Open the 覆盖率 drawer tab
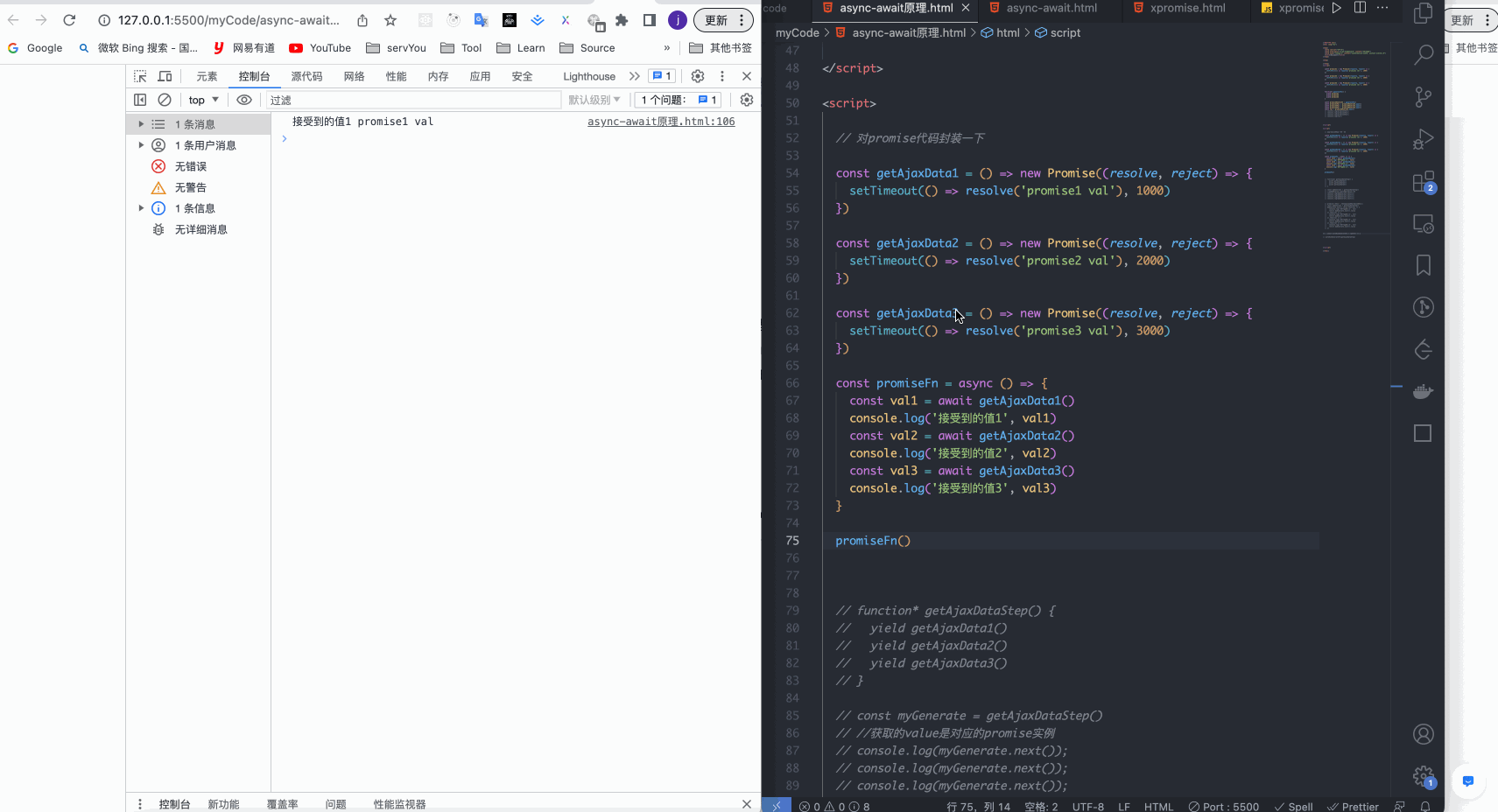This screenshot has height=812, width=1498. (x=282, y=804)
